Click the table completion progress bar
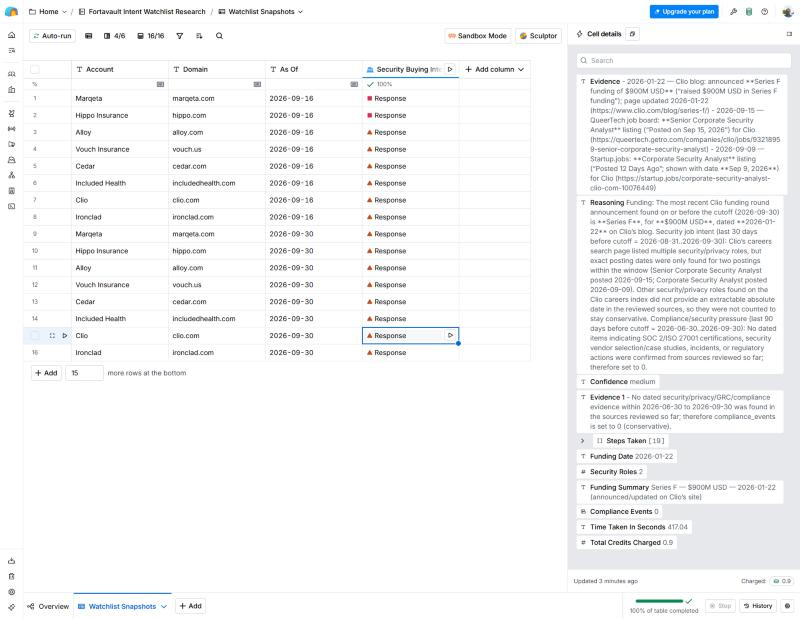Screen dimensions: 800x619 (x=659, y=601)
